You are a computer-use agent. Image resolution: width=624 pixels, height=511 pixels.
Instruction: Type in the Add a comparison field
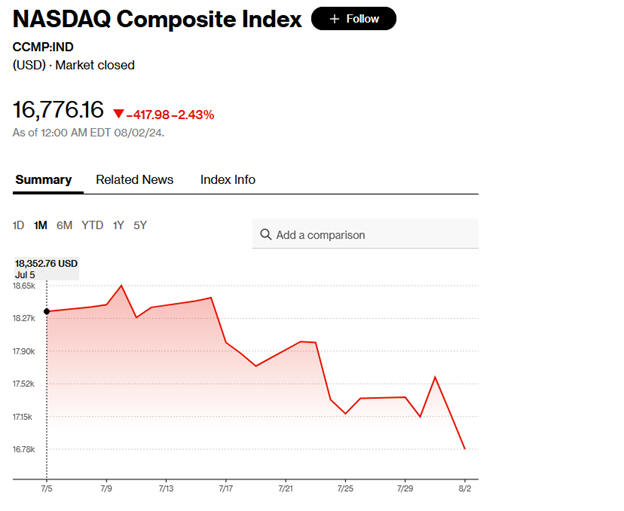tap(370, 235)
